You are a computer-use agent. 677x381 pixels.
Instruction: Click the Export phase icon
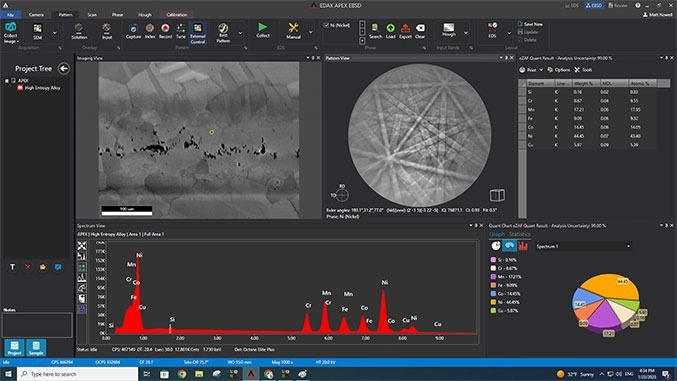click(x=405, y=28)
